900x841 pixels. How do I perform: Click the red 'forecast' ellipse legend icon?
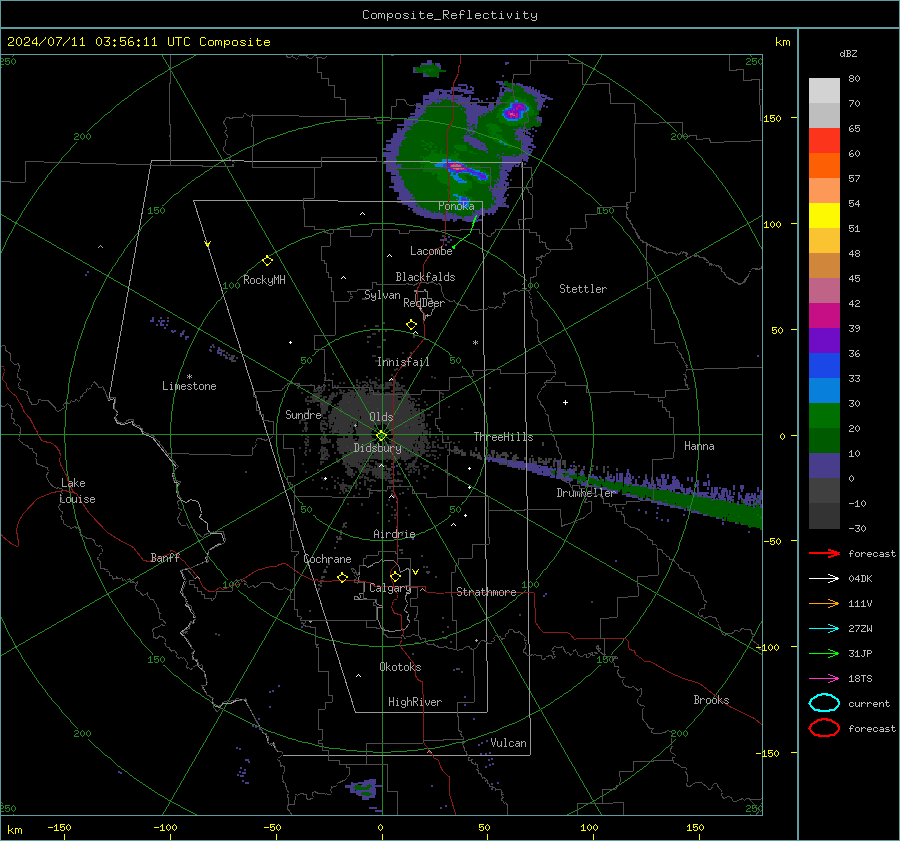click(824, 728)
